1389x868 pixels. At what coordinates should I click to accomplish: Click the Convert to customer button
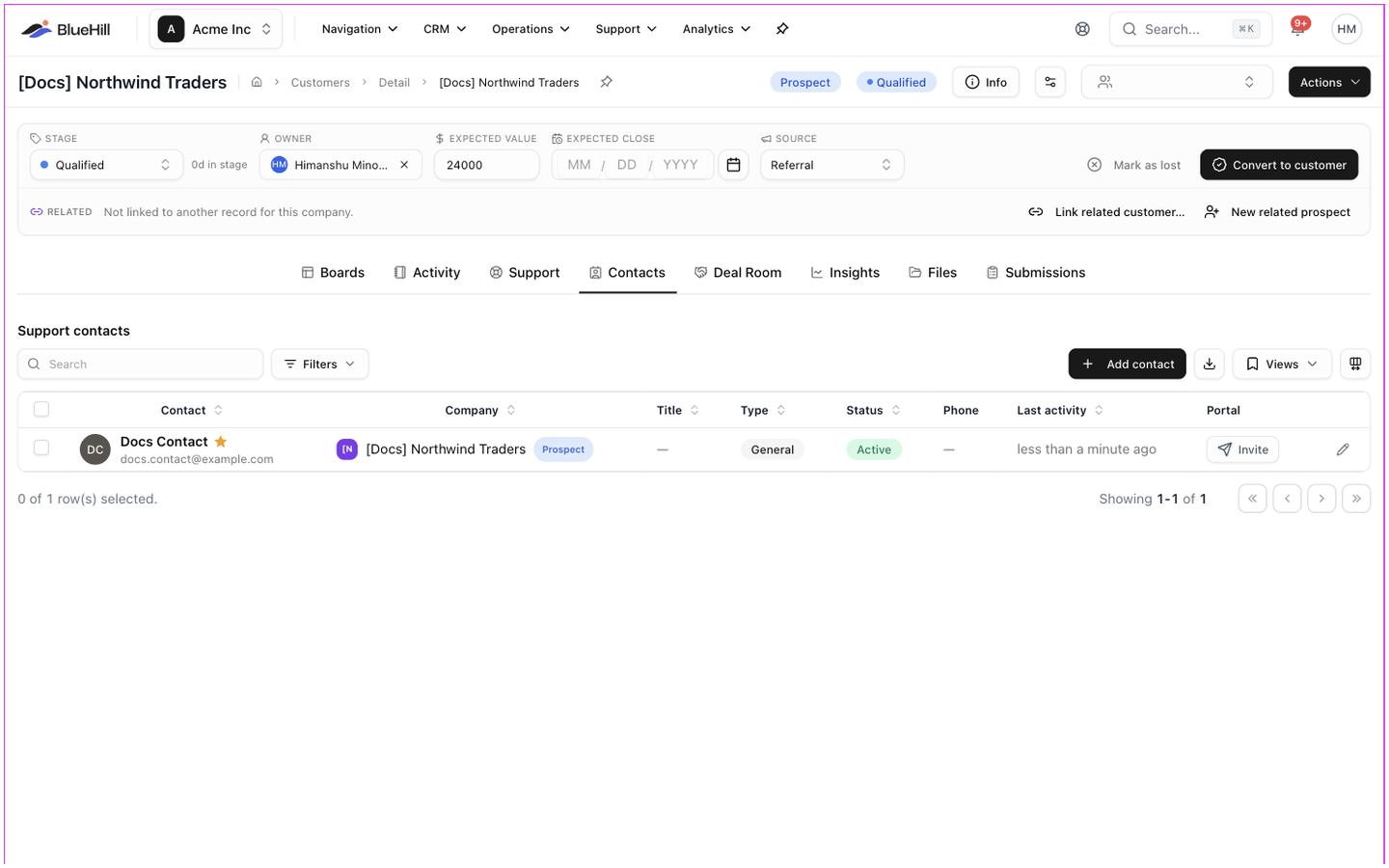pyautogui.click(x=1279, y=165)
